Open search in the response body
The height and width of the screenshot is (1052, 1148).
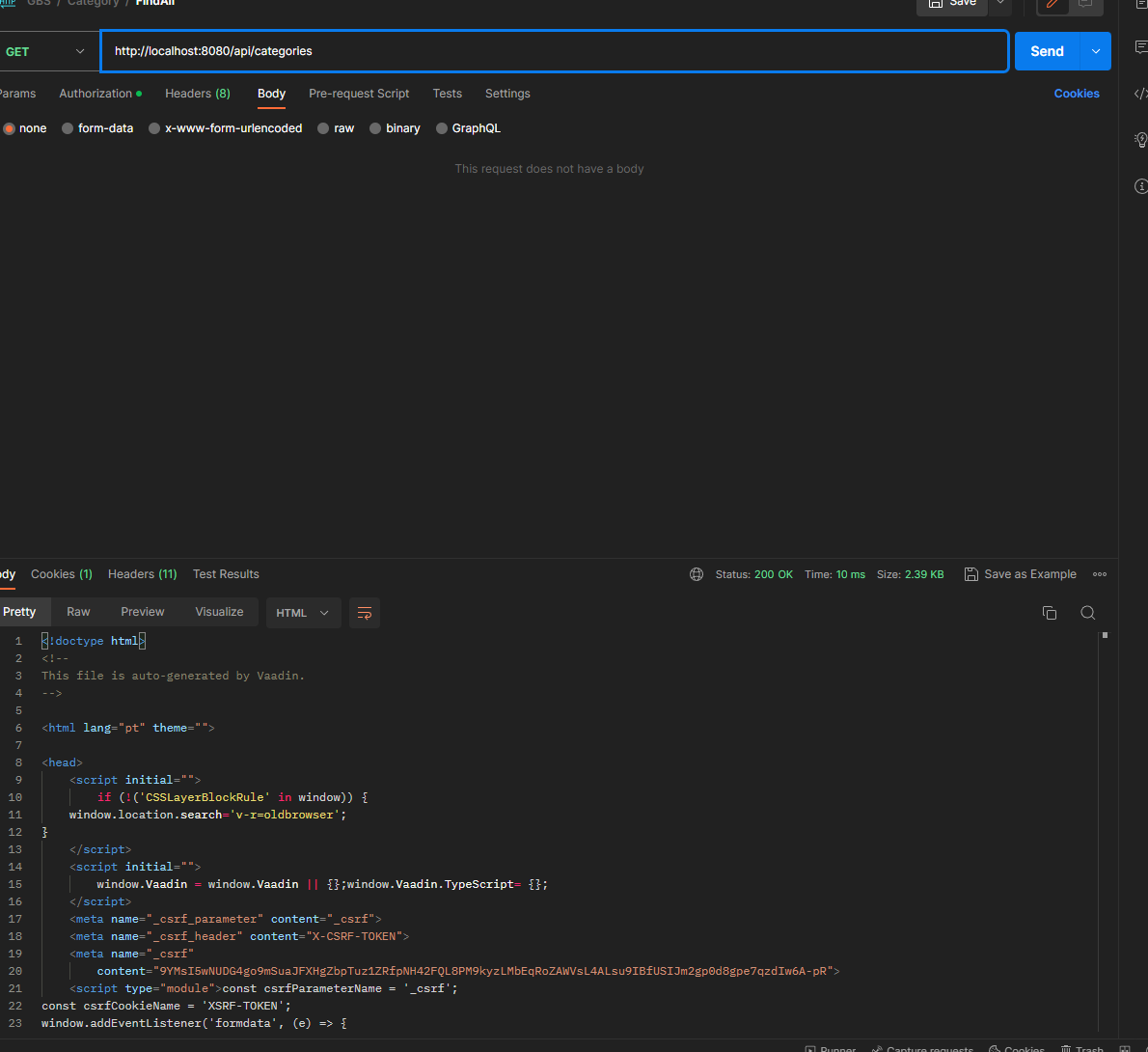tap(1087, 613)
